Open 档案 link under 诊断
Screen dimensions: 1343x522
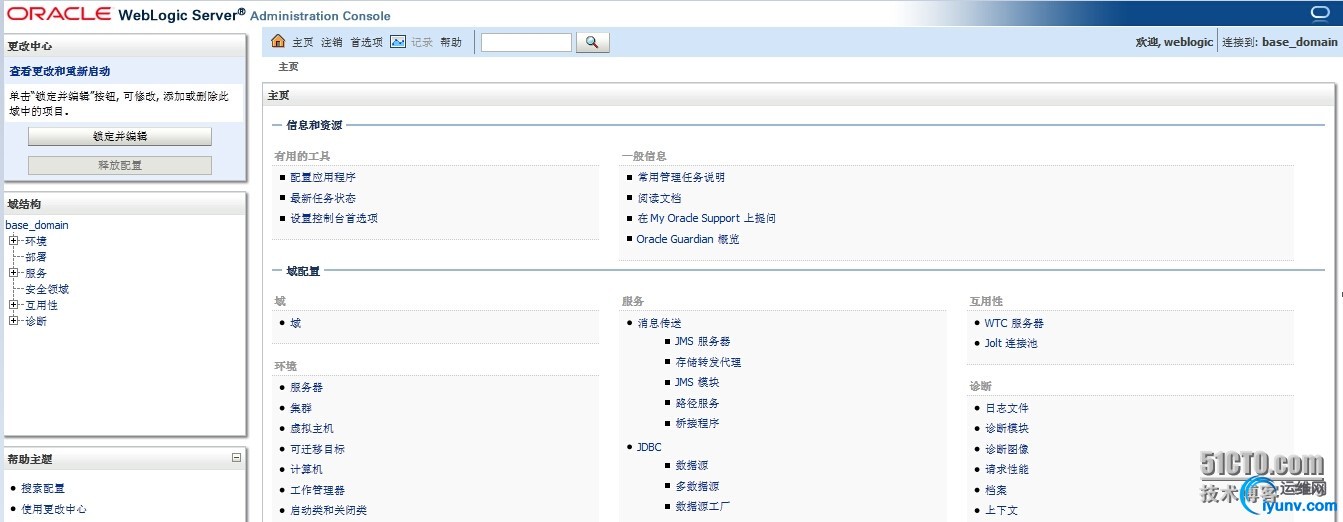tap(995, 490)
